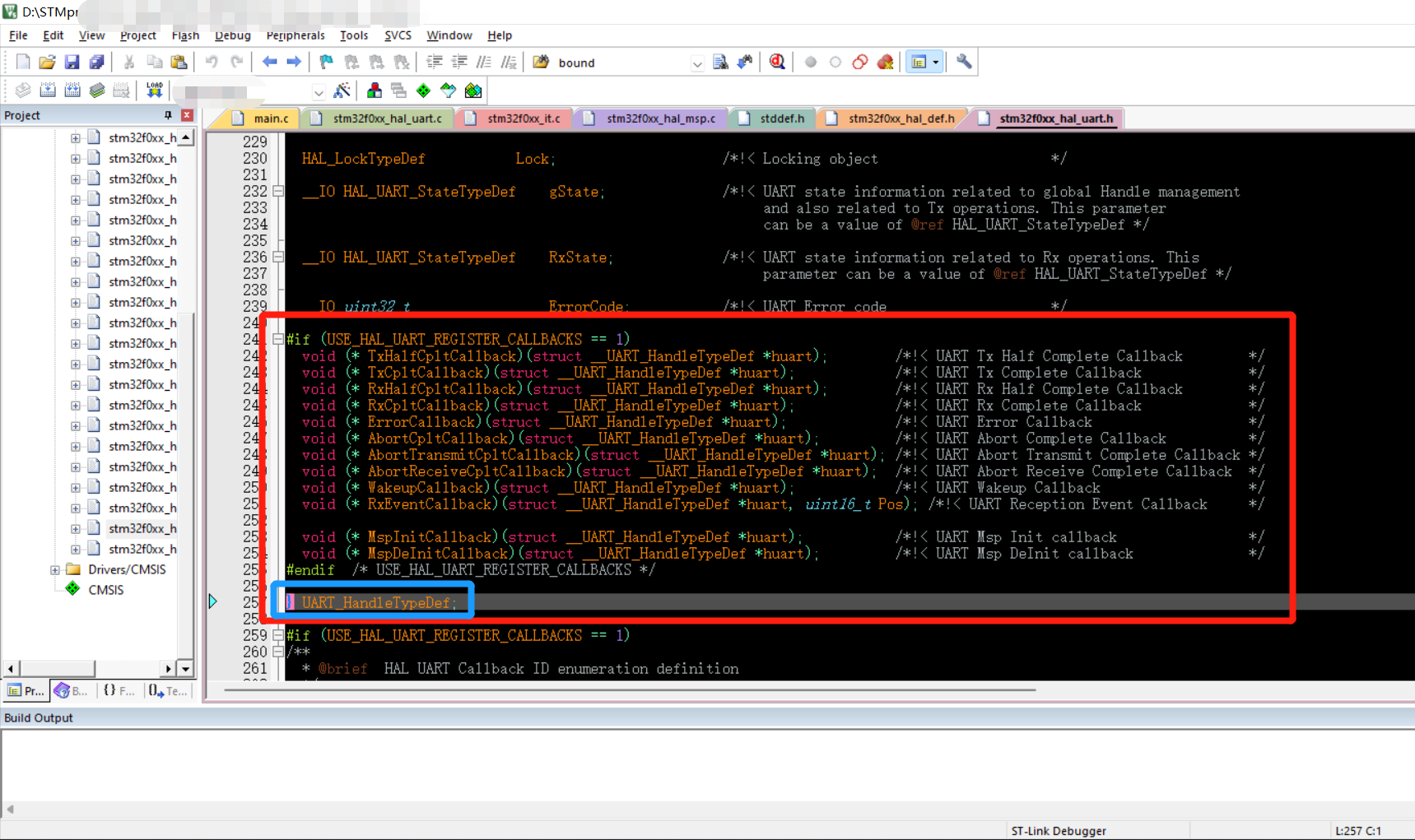Click the Find document icon beside the search box
Screen dimensions: 1415x840
tap(720, 62)
